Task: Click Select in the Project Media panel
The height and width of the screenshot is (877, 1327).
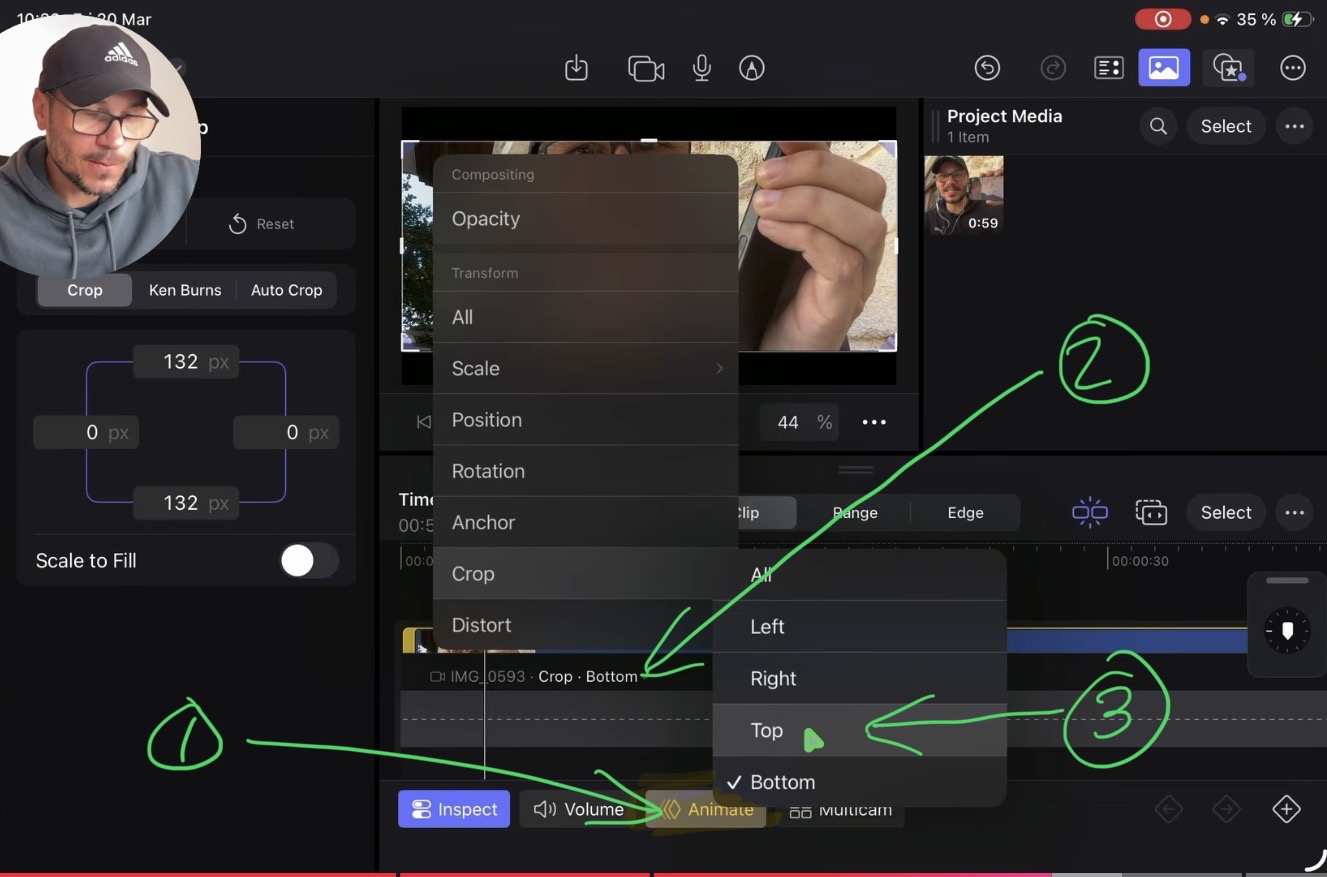Action: pos(1226,126)
